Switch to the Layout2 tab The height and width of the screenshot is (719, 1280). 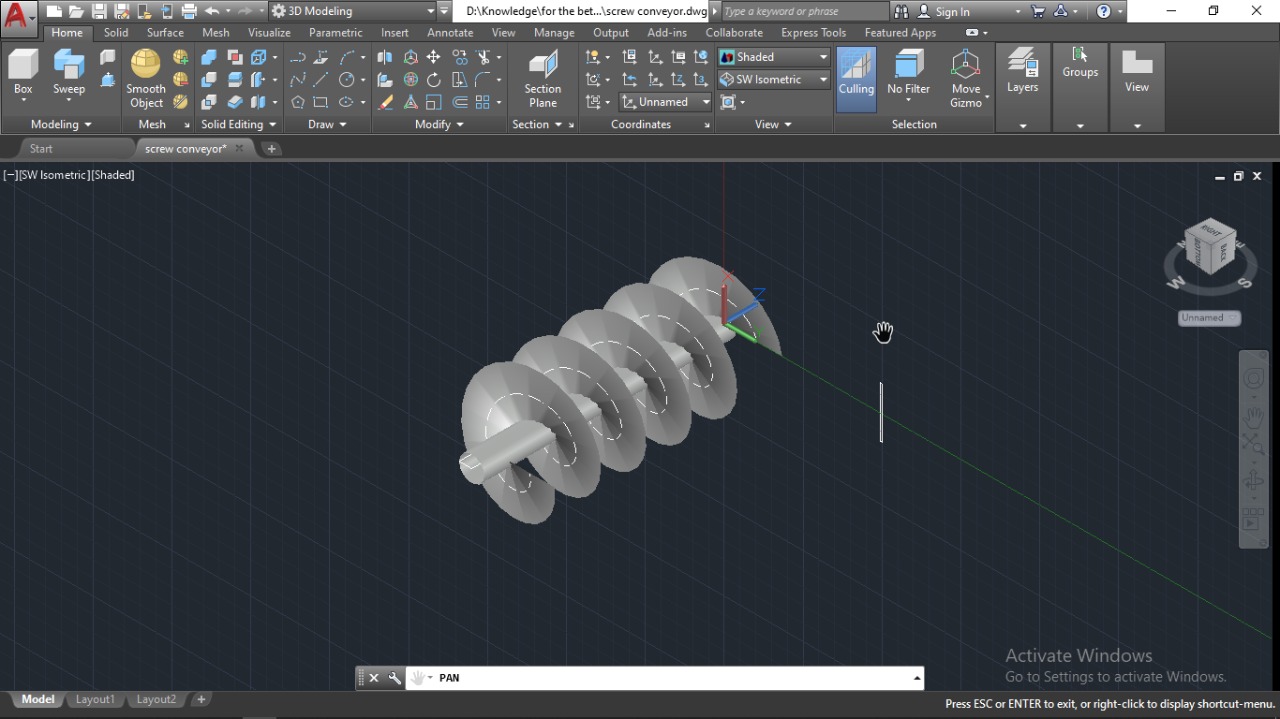point(156,699)
